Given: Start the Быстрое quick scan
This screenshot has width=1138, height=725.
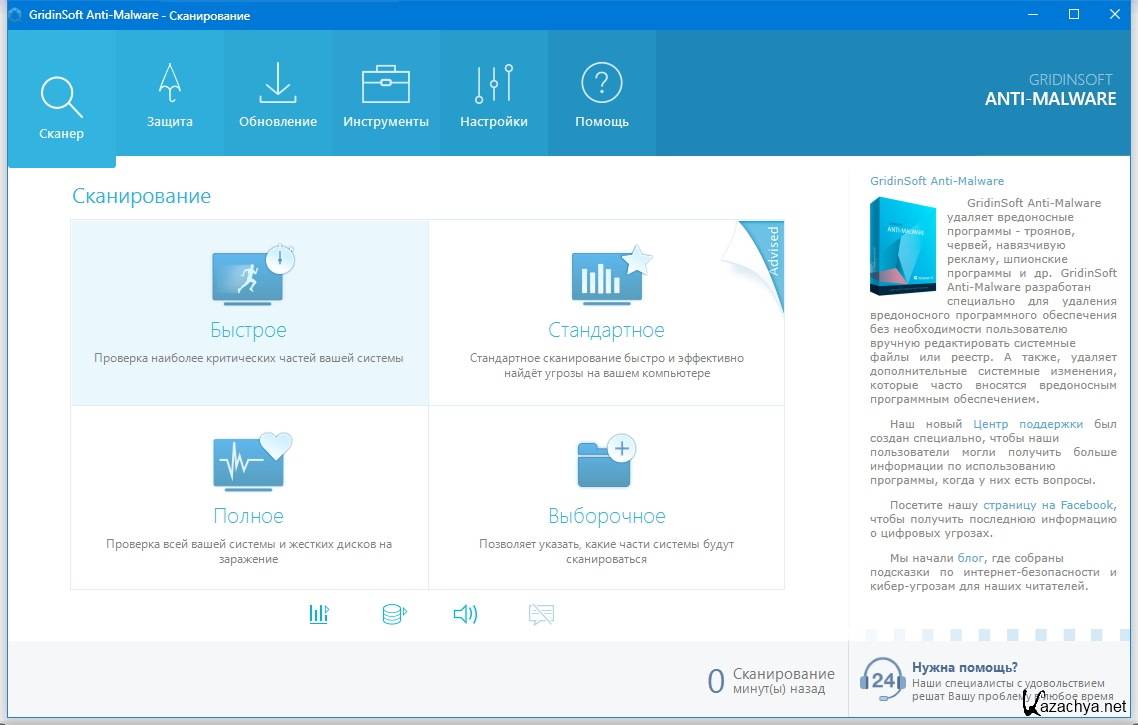Looking at the screenshot, I should [x=249, y=312].
